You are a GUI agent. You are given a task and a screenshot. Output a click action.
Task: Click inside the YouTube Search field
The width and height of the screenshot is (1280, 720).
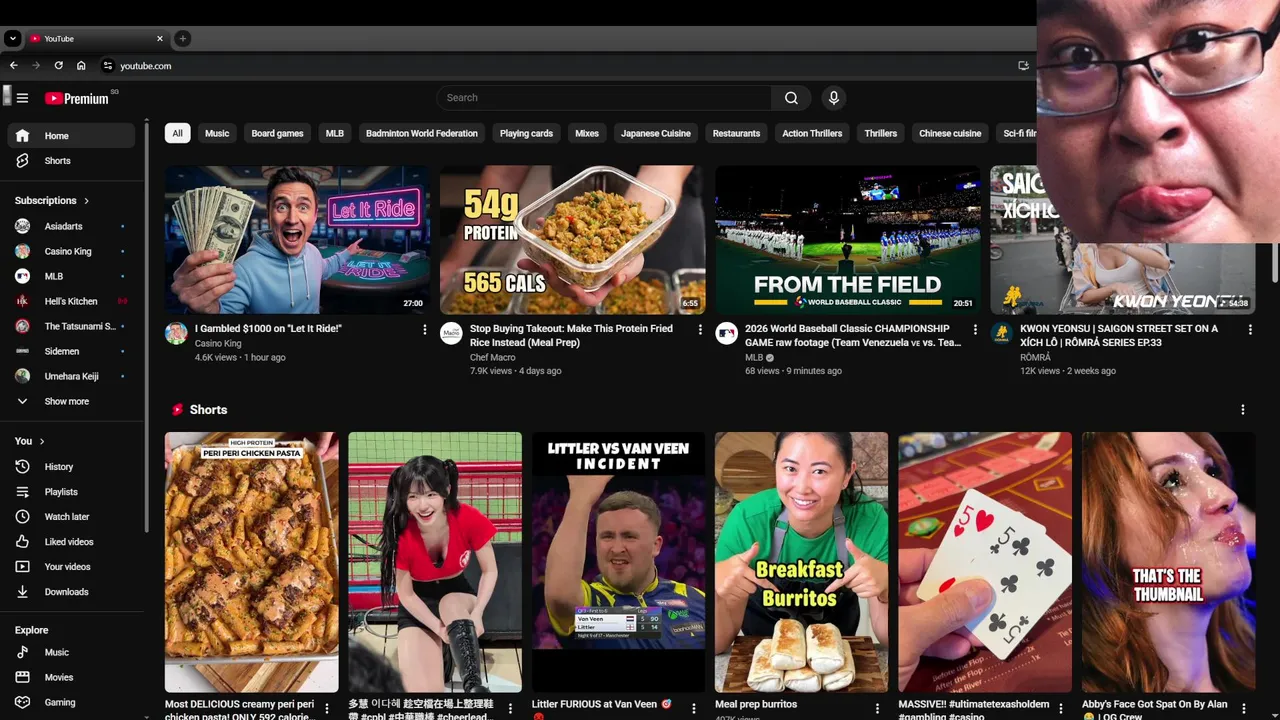(x=604, y=98)
